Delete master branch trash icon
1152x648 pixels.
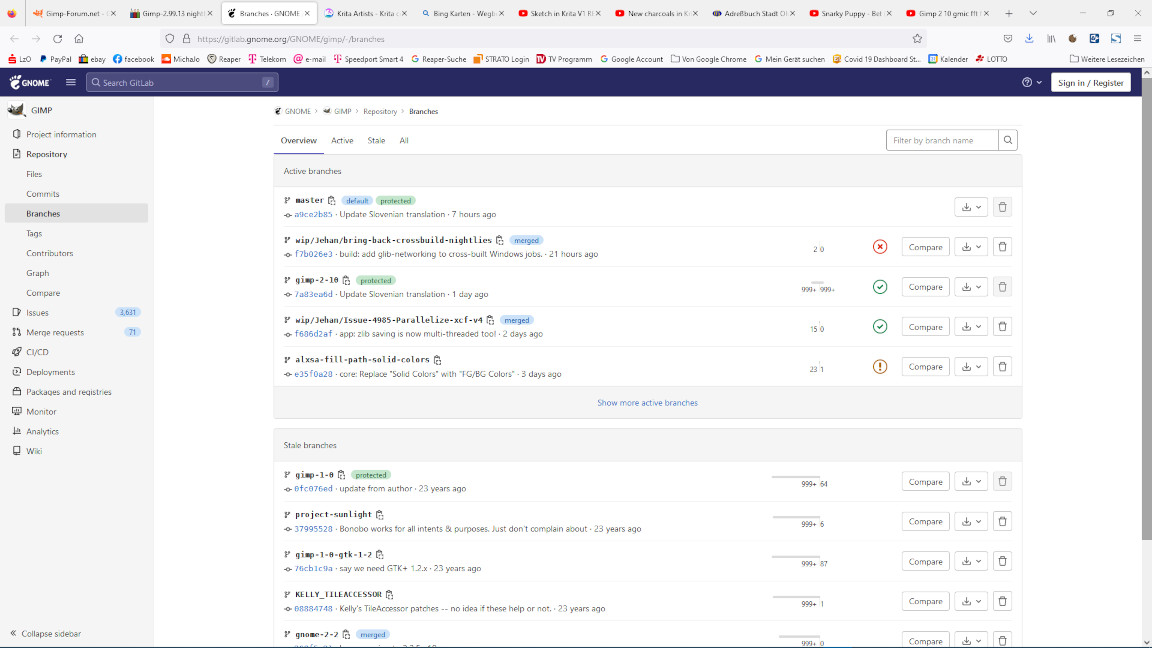point(1002,207)
